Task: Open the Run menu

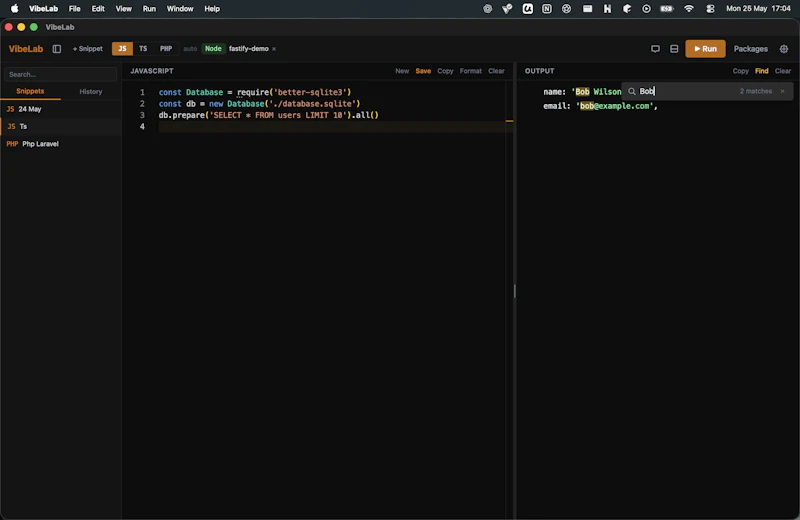Action: pyautogui.click(x=149, y=9)
